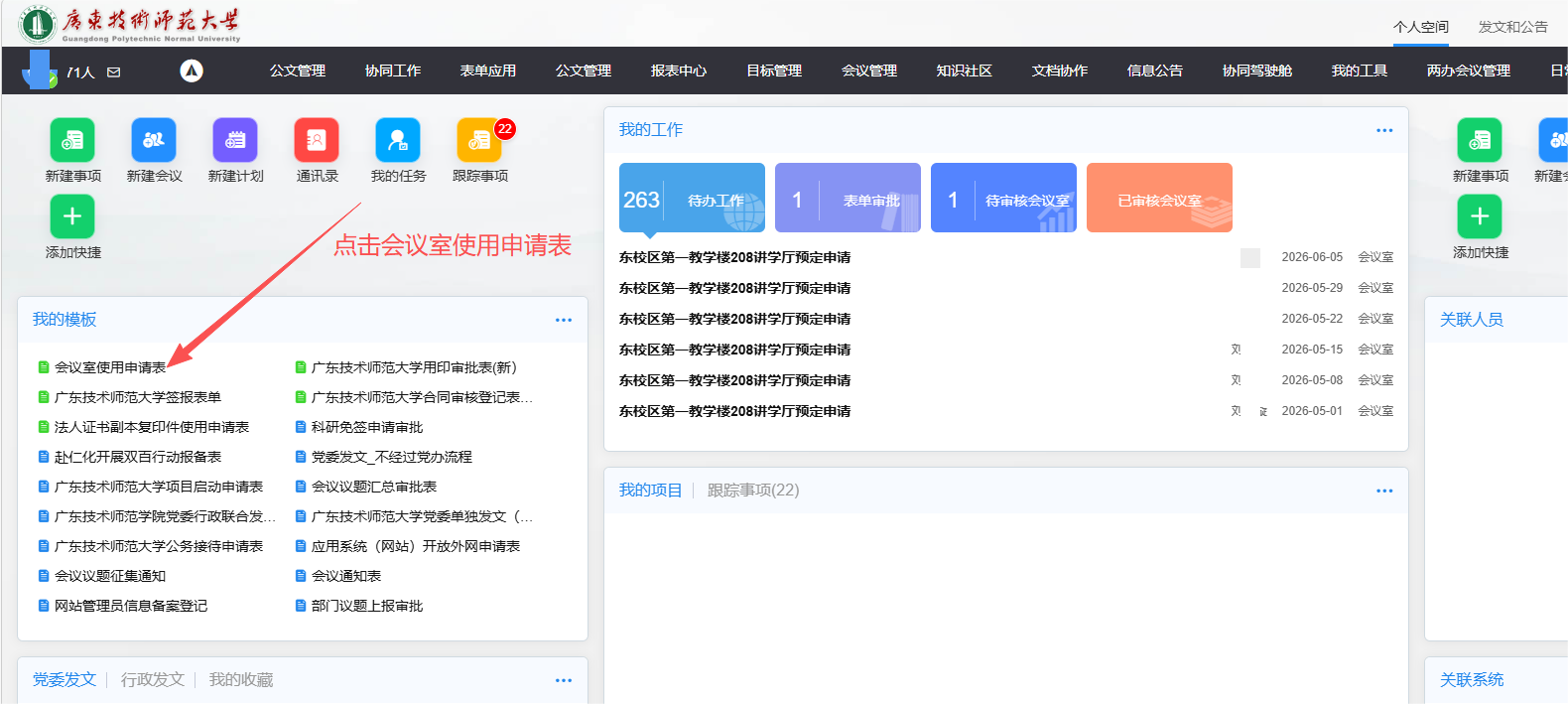Click the green 添加快捷 plus icon
1568x704 pixels.
[72, 216]
